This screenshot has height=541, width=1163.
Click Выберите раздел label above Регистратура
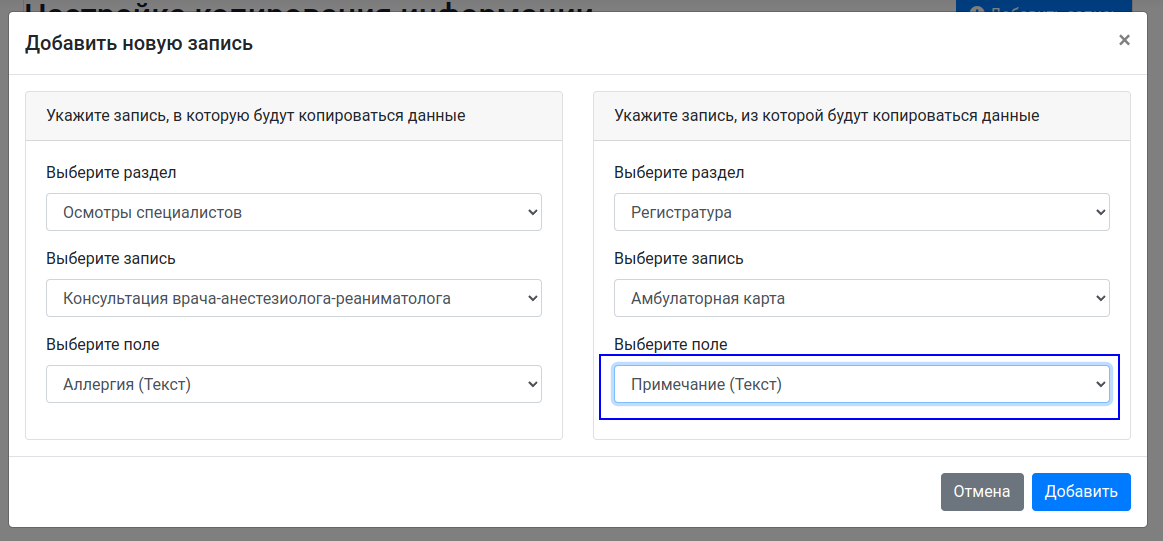pyautogui.click(x=679, y=173)
